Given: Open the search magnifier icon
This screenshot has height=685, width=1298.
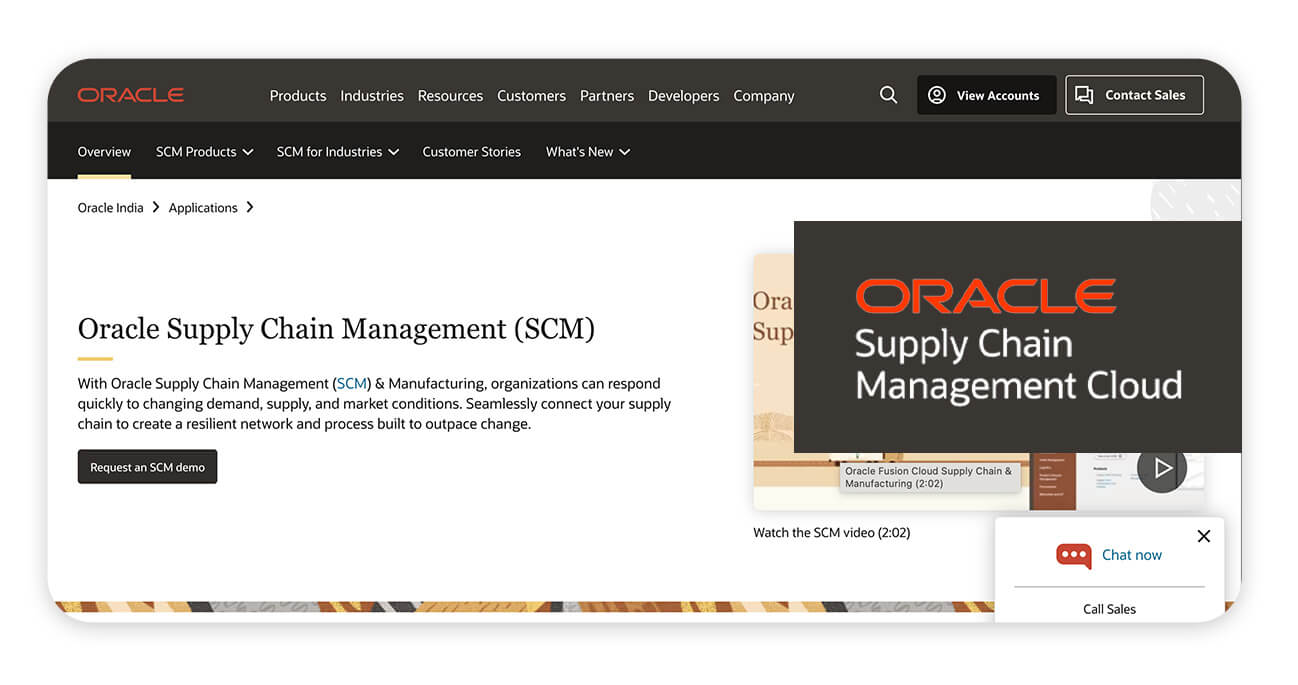Looking at the screenshot, I should tap(888, 95).
